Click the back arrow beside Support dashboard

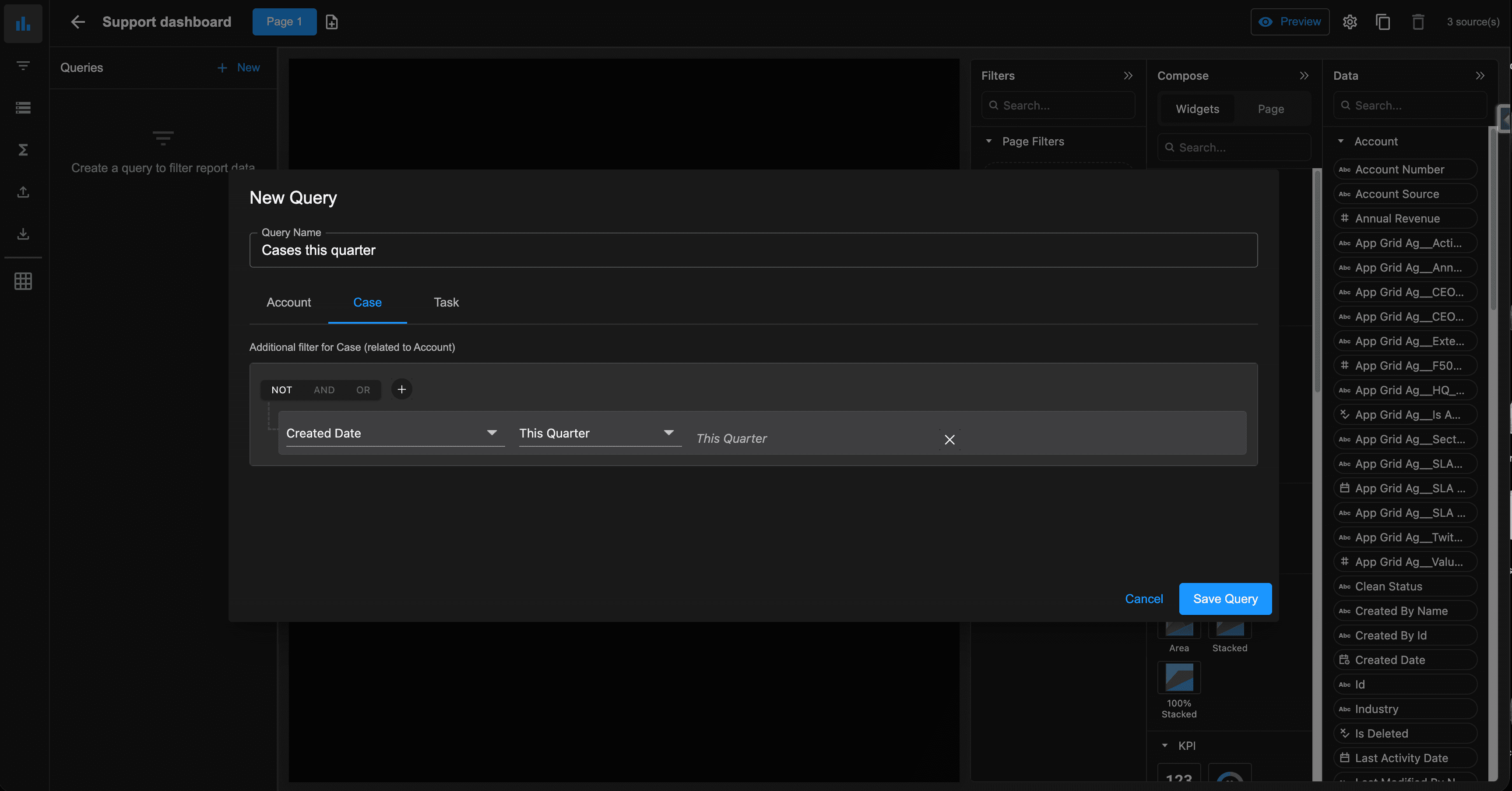tap(77, 22)
